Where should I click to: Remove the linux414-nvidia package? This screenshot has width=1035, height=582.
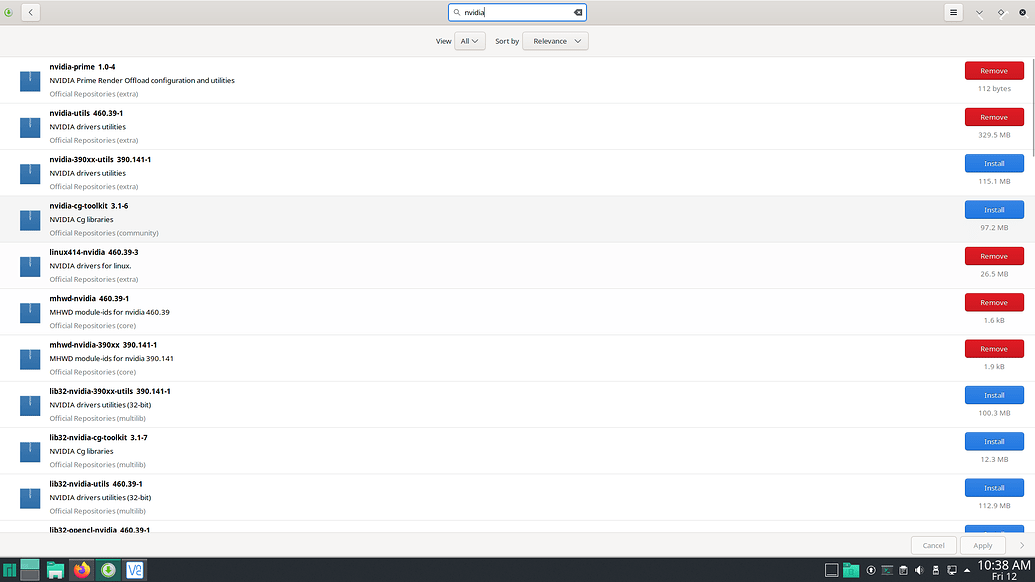coord(994,256)
